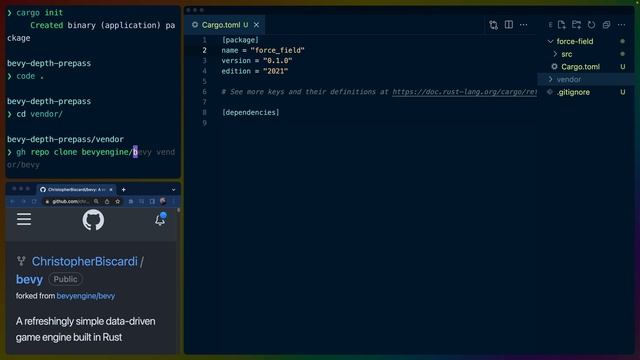Click the browser back arrow
Image resolution: width=640 pixels, height=360 pixels.
click(12, 201)
